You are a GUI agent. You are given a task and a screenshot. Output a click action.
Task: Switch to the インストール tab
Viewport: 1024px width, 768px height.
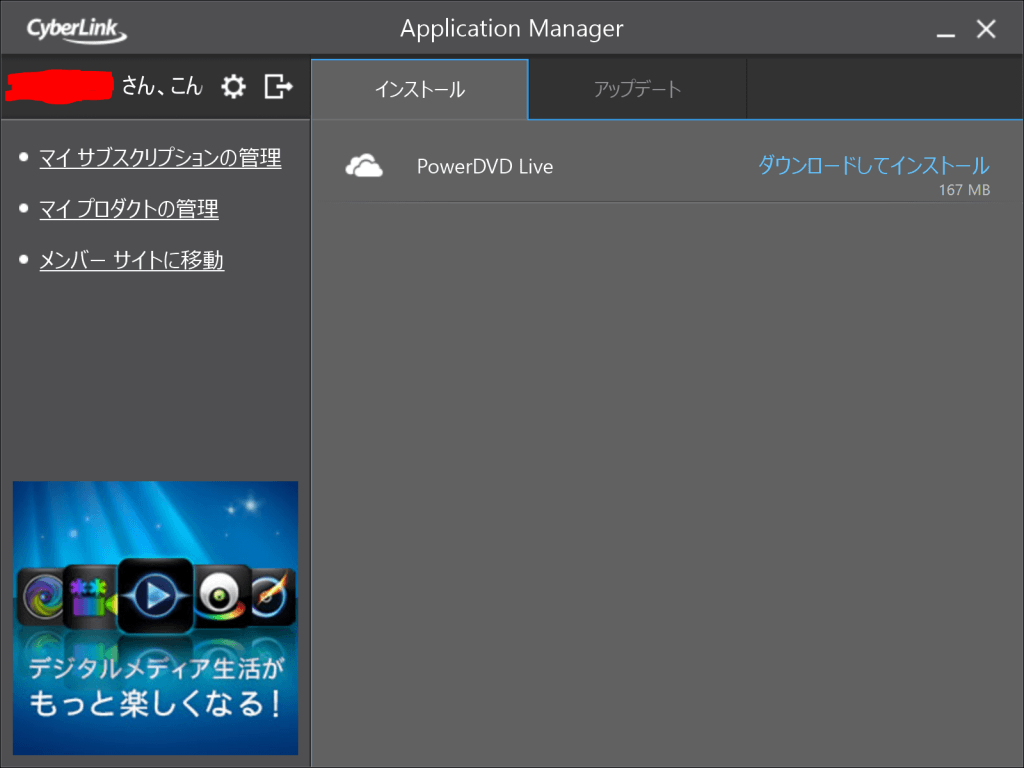click(x=420, y=89)
